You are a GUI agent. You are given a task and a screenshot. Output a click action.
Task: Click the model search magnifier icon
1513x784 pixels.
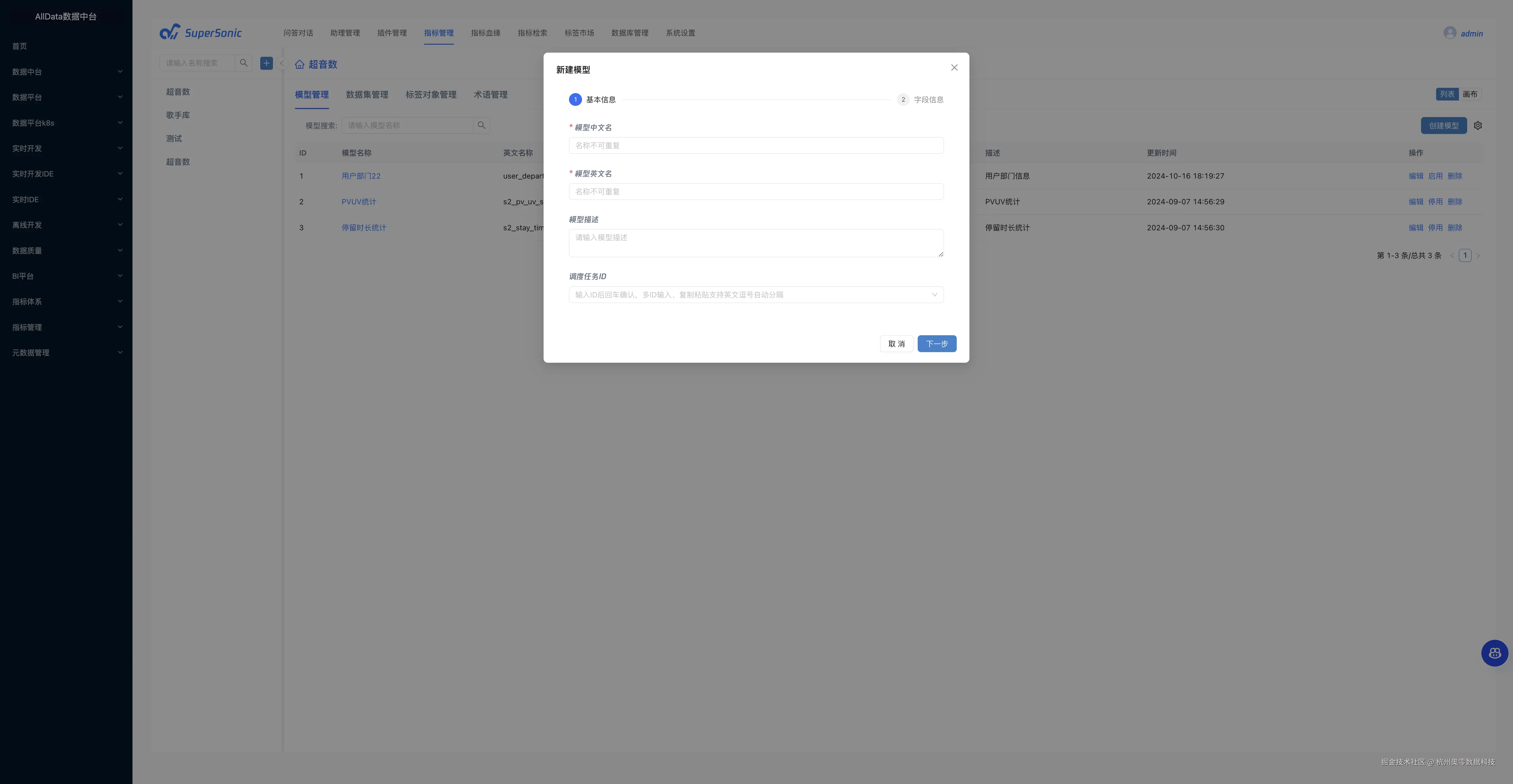482,125
